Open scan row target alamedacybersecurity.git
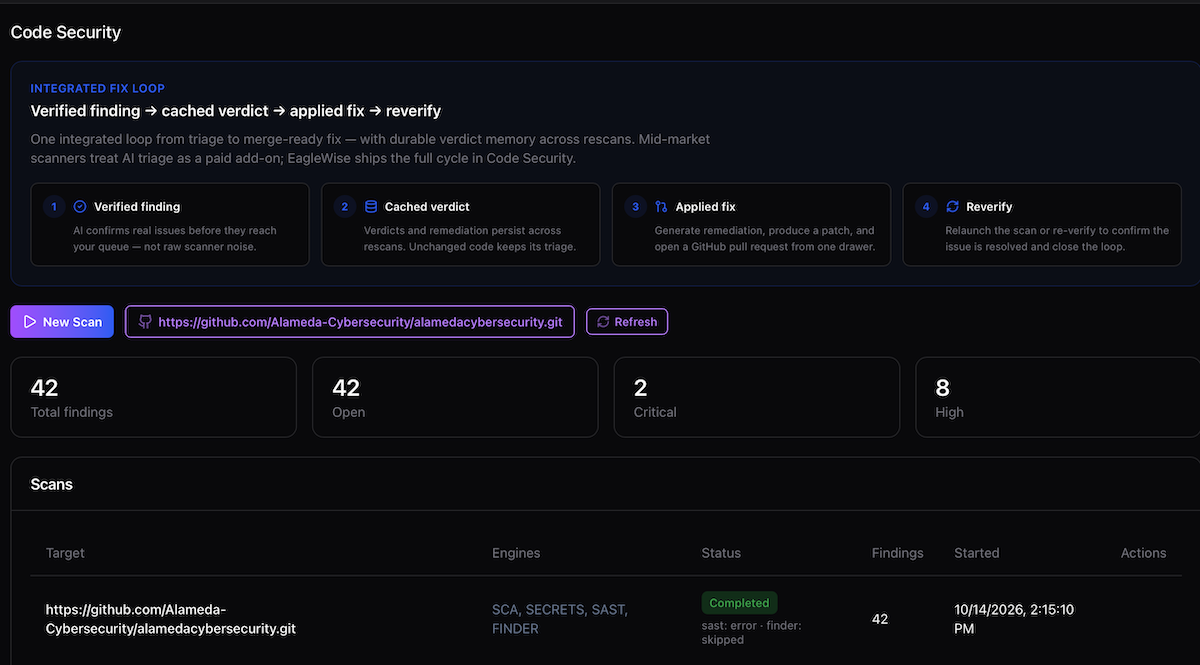 pyautogui.click(x=171, y=619)
